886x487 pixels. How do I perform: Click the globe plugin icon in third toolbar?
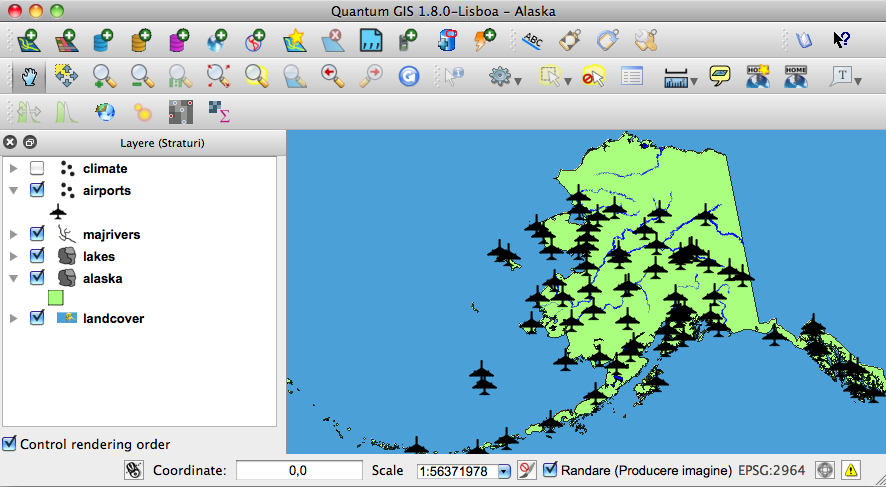click(105, 112)
